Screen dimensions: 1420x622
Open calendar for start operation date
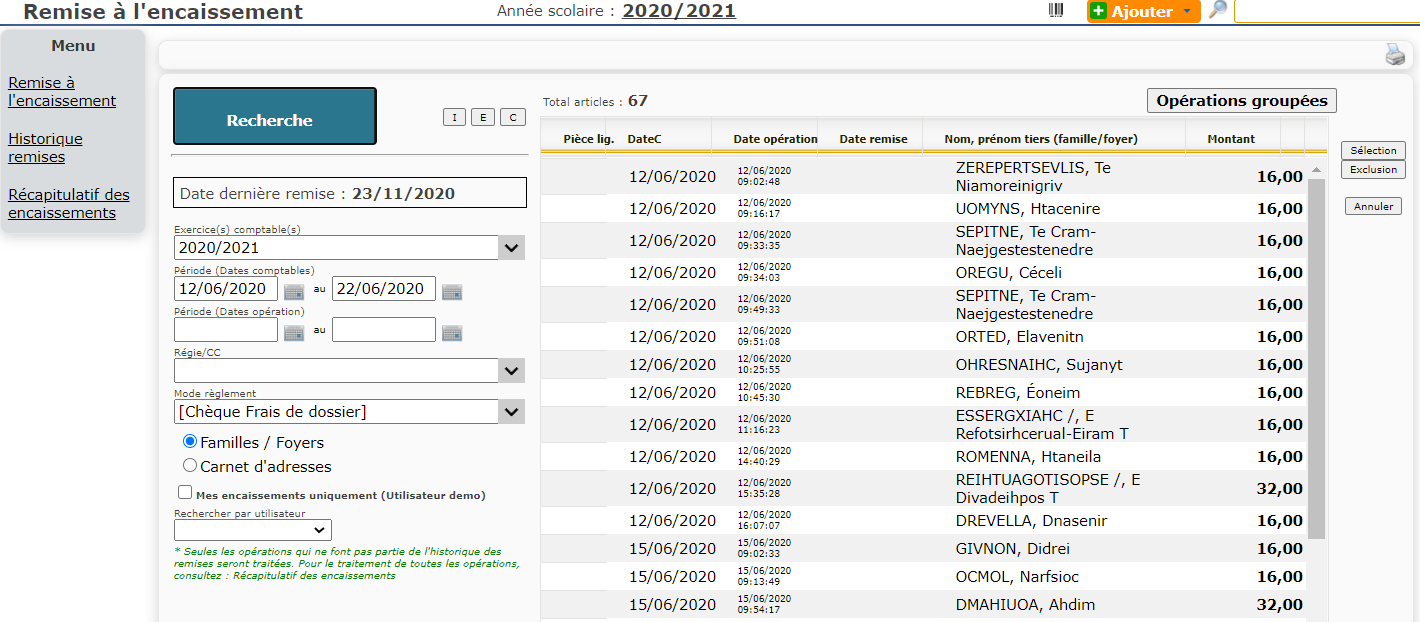[x=293, y=332]
